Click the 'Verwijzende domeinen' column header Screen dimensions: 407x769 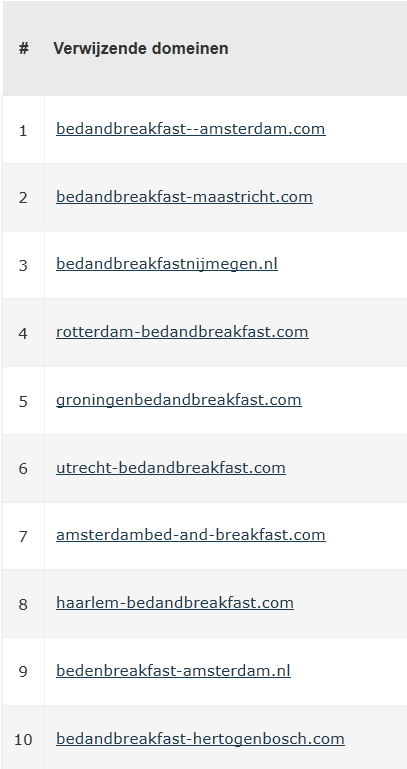point(141,49)
